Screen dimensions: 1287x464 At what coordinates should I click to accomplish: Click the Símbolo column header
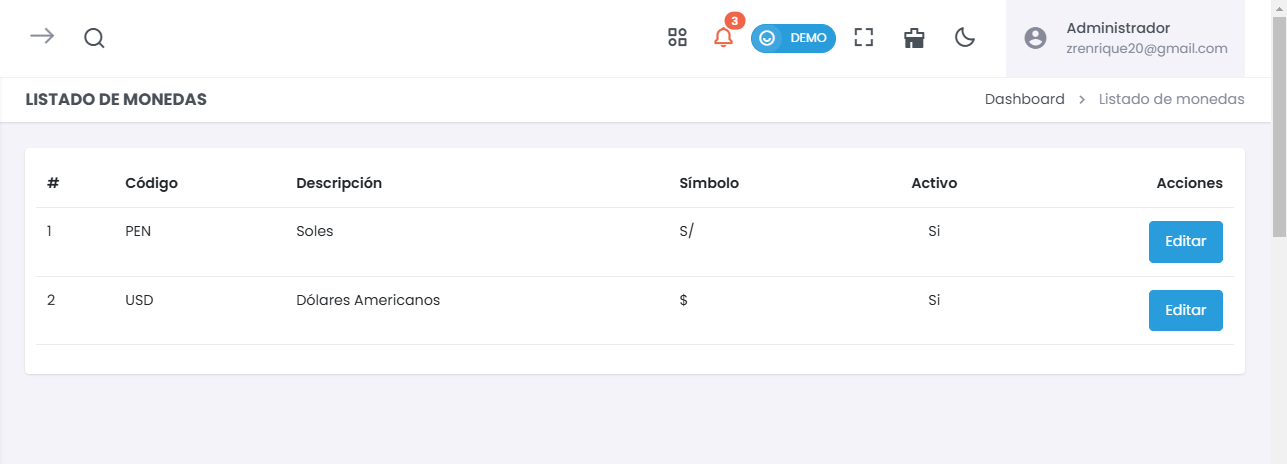coord(709,183)
